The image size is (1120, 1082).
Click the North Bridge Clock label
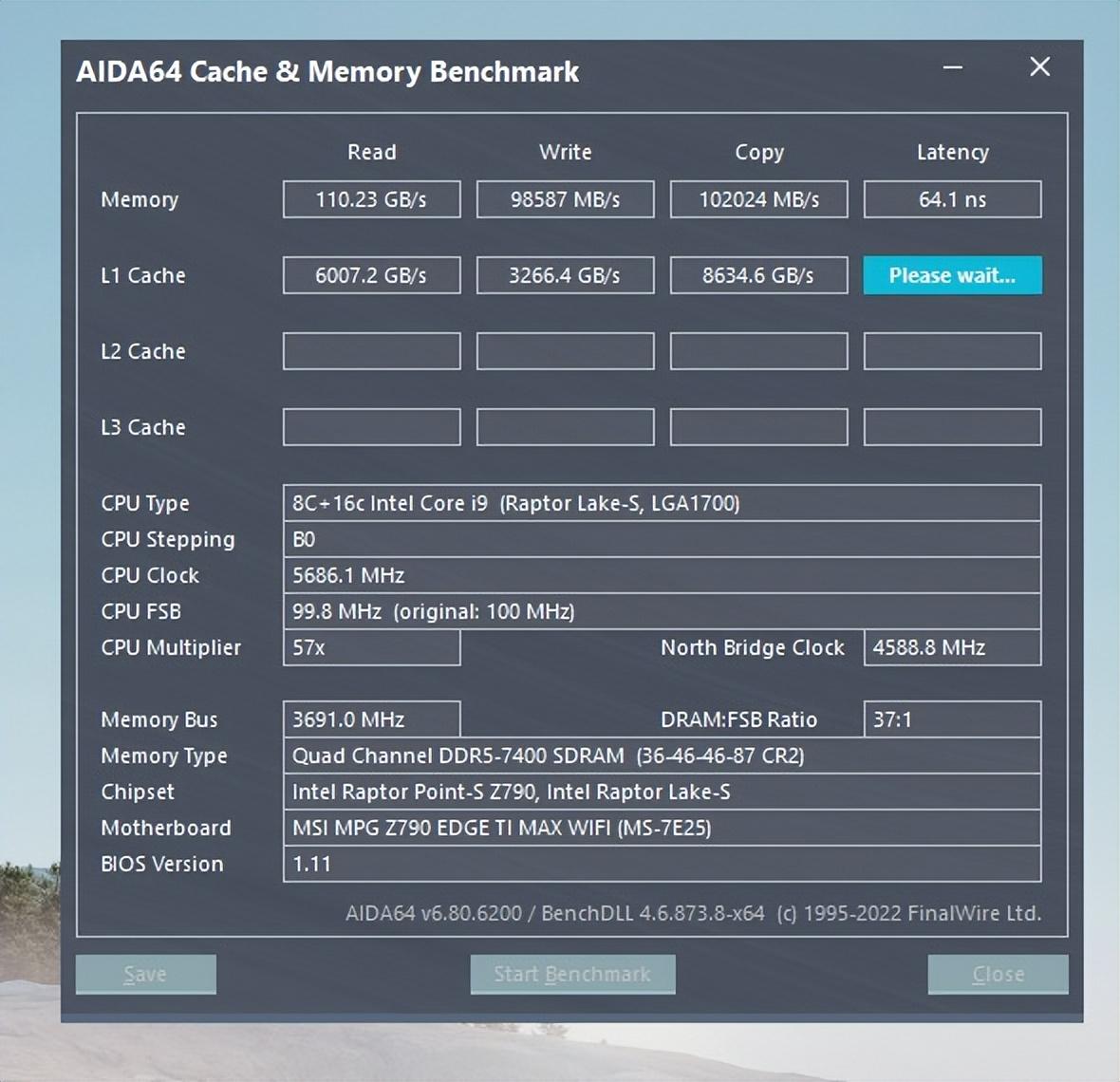pos(752,647)
